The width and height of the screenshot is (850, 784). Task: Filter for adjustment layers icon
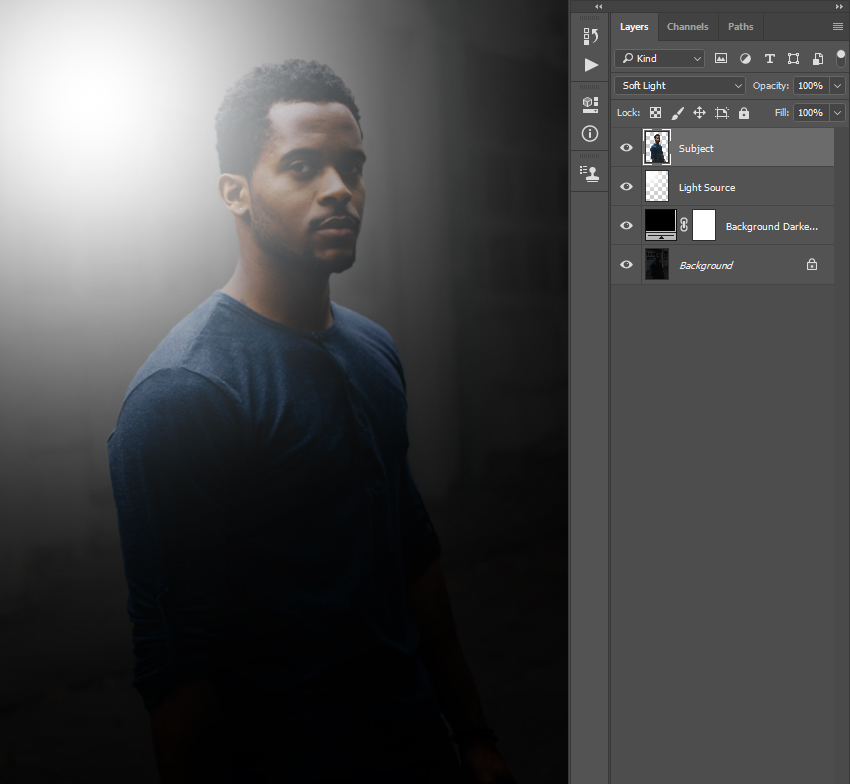[x=745, y=59]
